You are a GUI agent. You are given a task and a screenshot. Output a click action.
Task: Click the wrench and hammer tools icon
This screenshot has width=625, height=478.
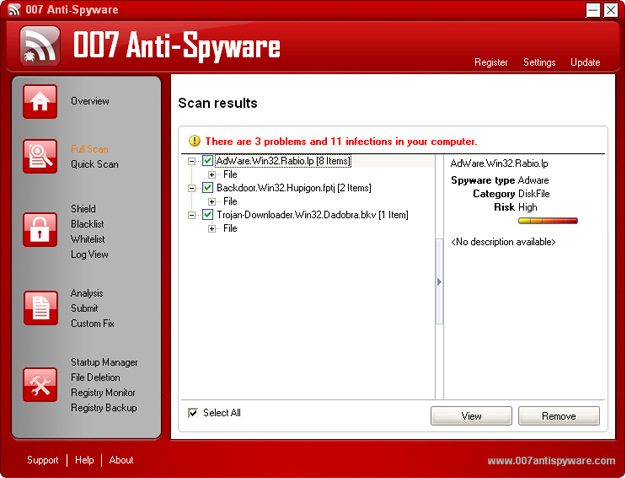pyautogui.click(x=40, y=385)
